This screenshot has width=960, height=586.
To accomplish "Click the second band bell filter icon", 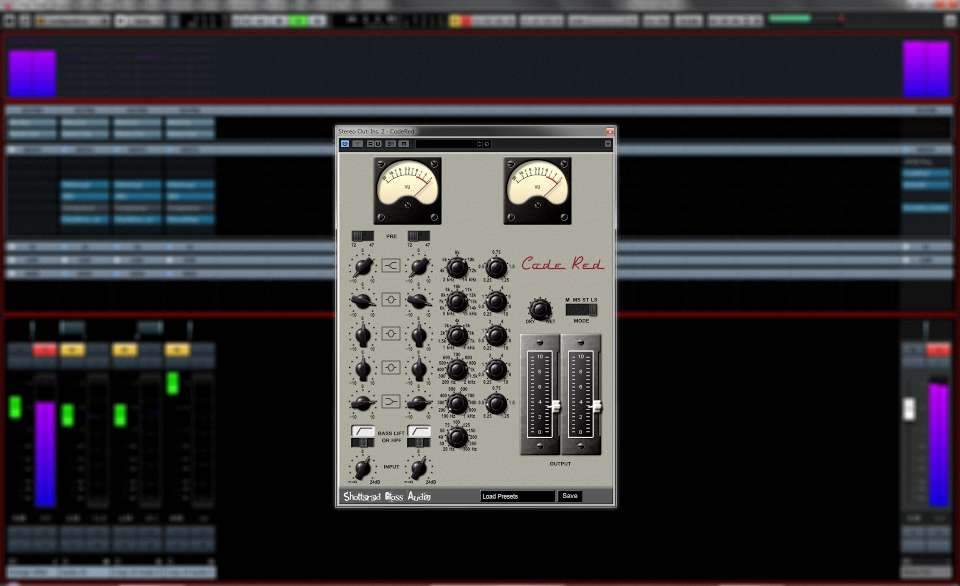I will 391,299.
